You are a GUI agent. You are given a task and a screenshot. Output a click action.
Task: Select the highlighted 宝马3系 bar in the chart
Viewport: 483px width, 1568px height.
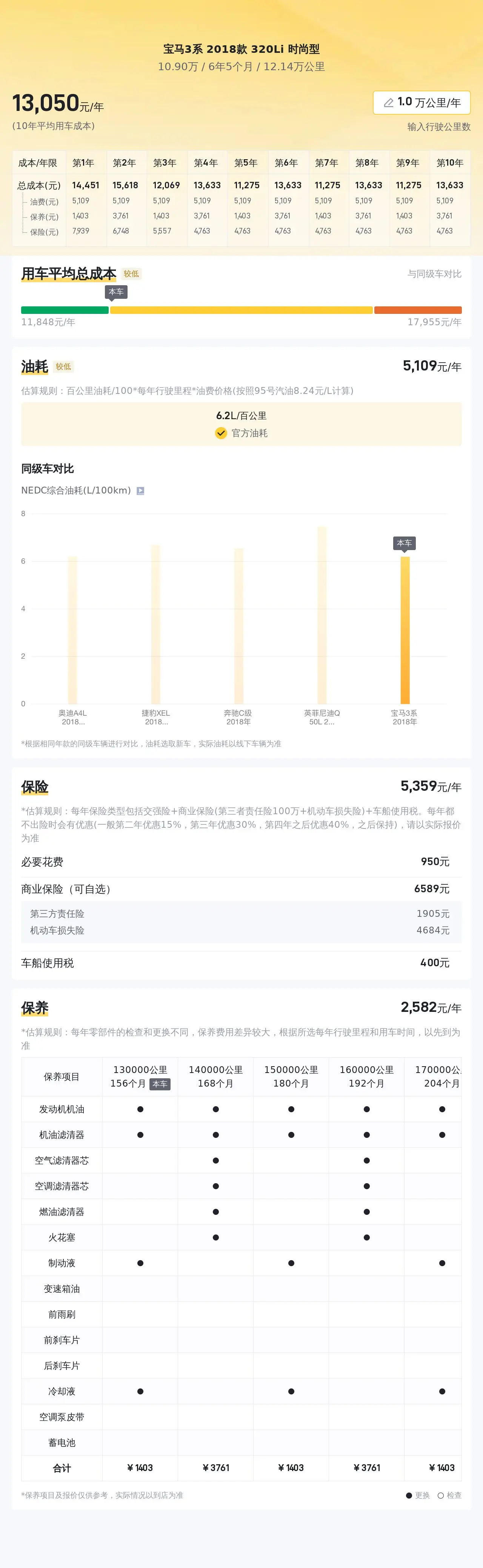[405, 630]
